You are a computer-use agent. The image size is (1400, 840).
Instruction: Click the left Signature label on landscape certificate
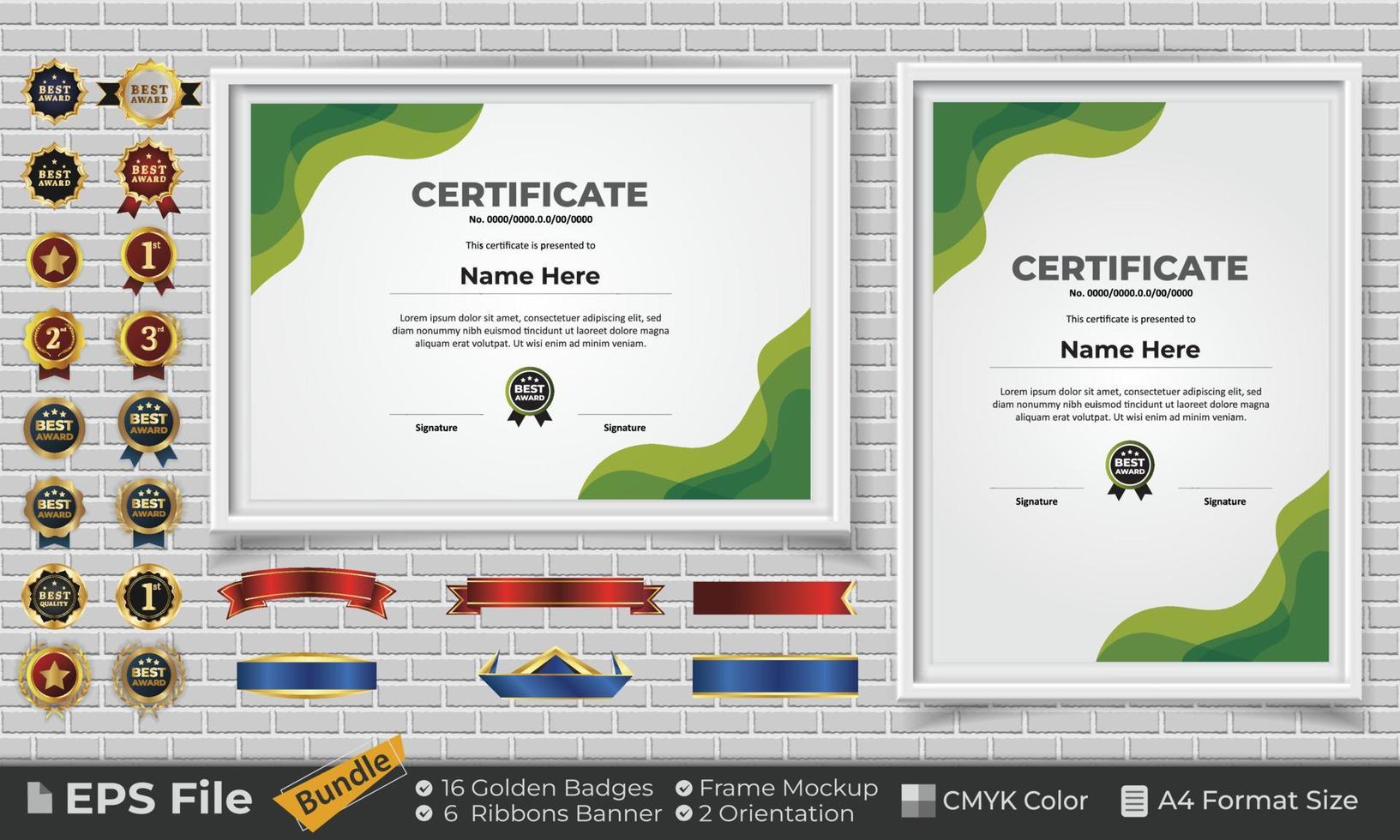pyautogui.click(x=436, y=428)
